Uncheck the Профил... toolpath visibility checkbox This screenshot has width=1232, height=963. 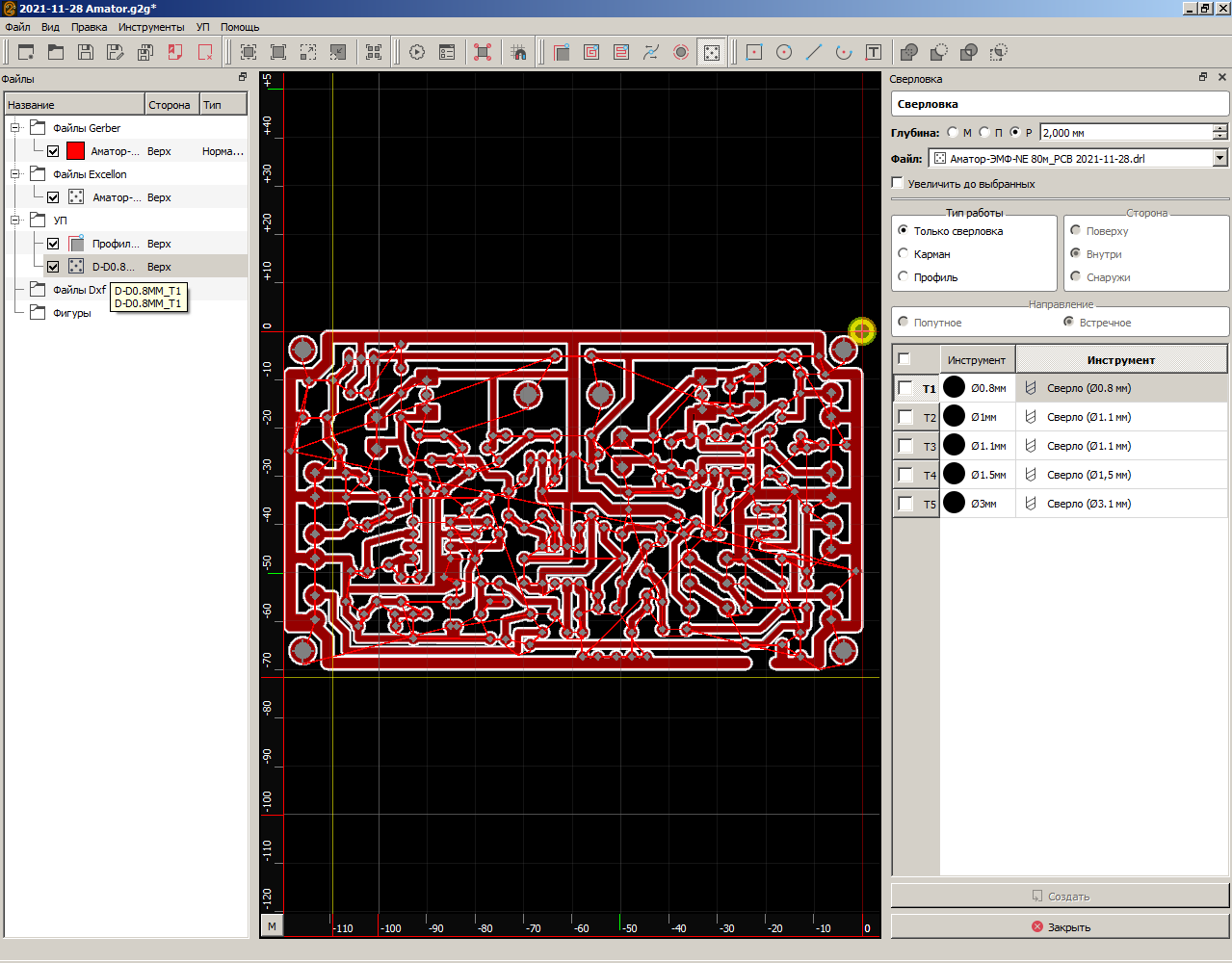coord(53,244)
